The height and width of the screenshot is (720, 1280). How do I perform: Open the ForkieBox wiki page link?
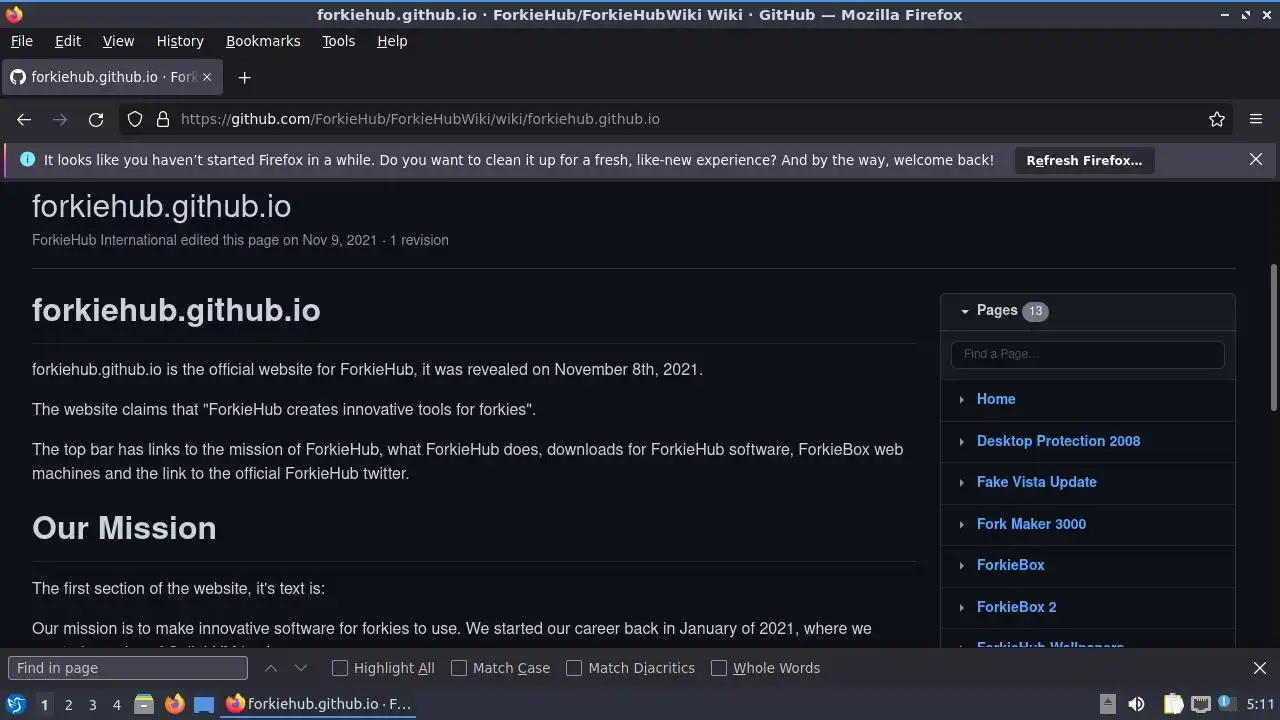(x=1011, y=565)
